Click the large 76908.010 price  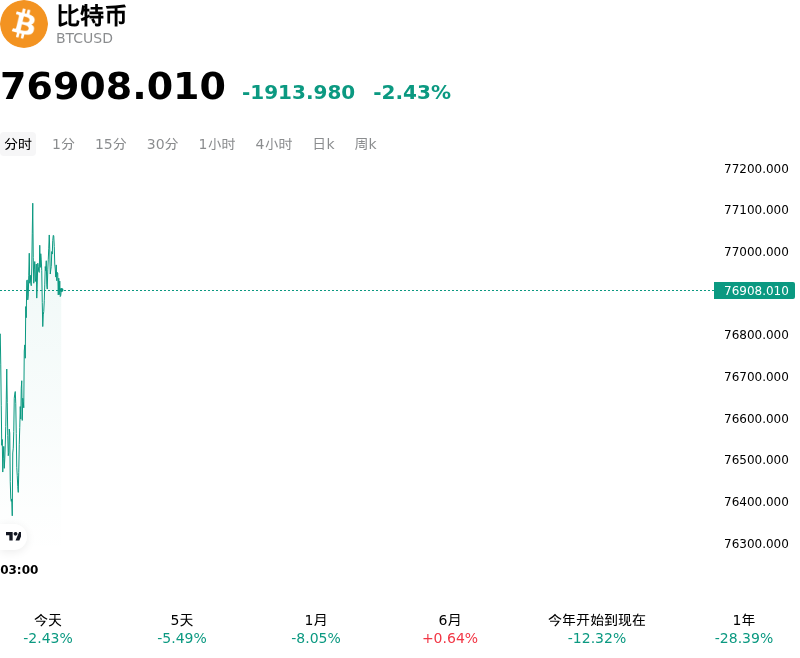113,86
